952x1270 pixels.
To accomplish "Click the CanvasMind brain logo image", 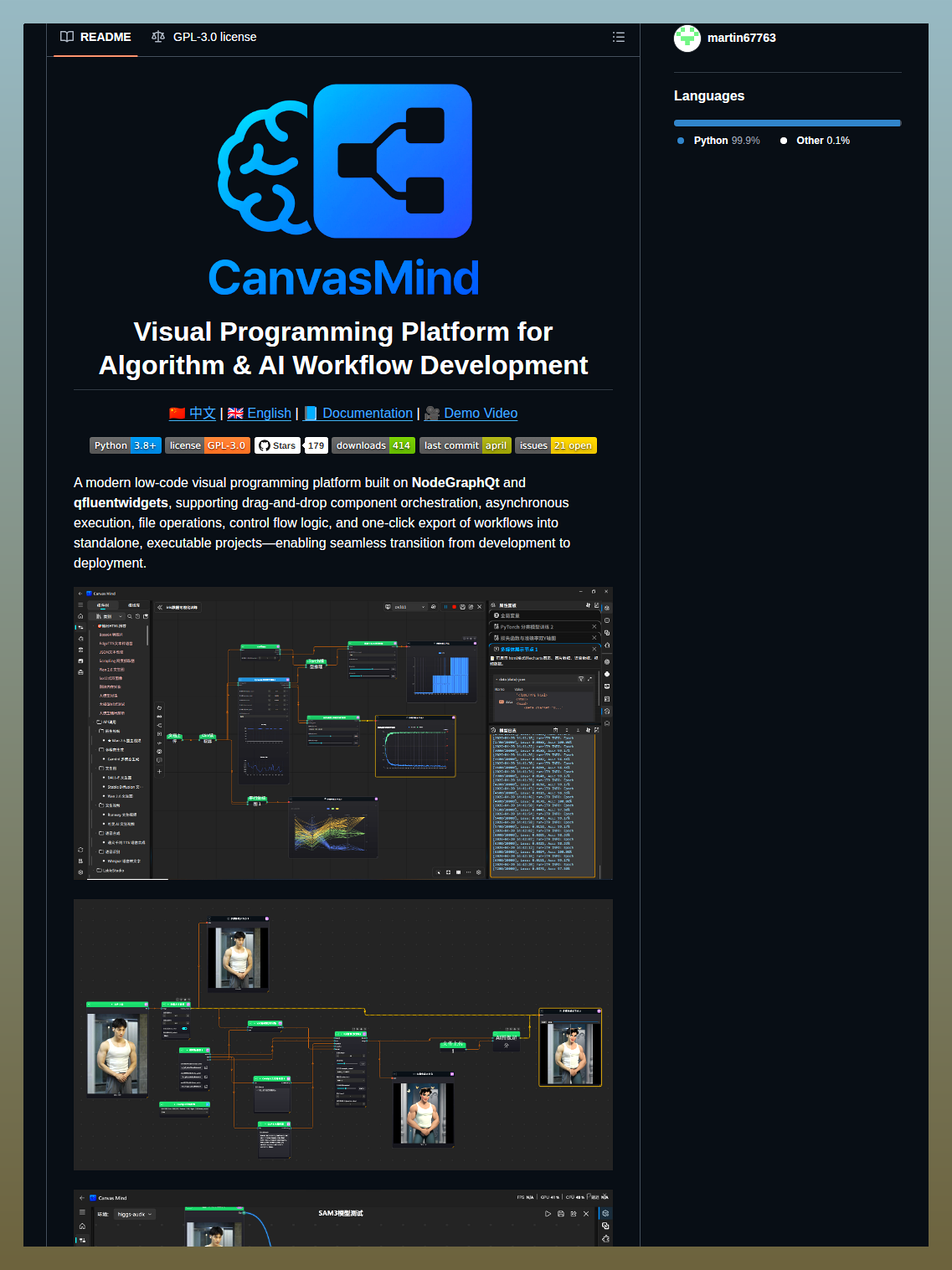I will click(344, 191).
